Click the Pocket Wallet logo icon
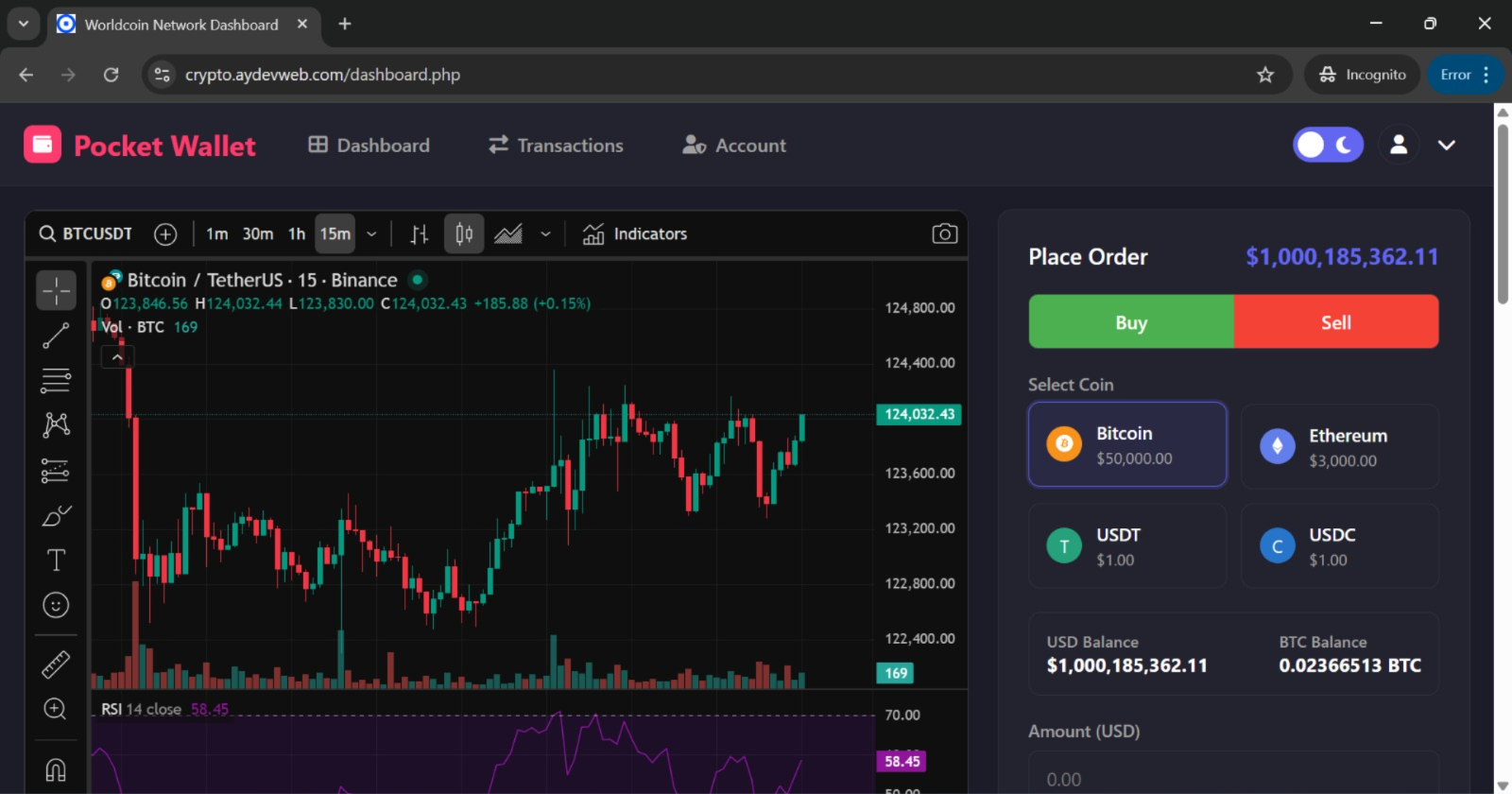The image size is (1512, 794). coord(43,145)
